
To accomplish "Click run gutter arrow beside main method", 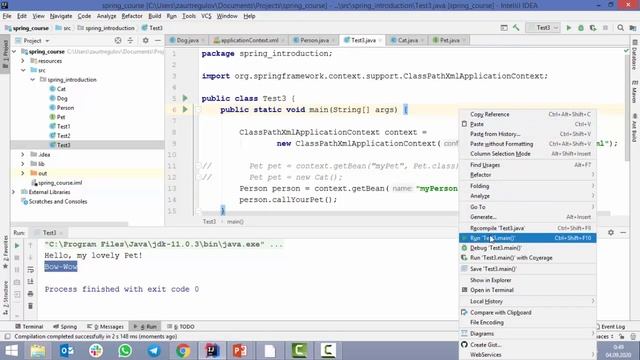I will [x=185, y=109].
